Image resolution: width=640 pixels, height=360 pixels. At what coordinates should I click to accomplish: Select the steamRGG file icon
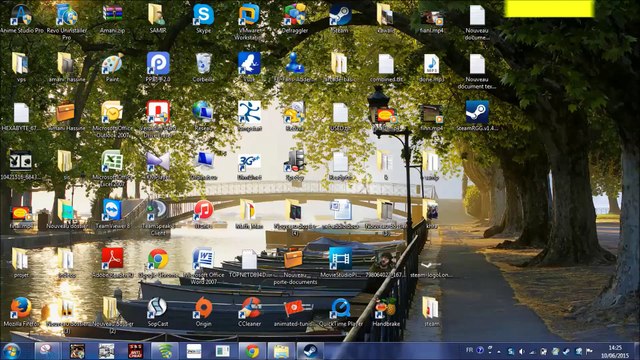pos(477,116)
